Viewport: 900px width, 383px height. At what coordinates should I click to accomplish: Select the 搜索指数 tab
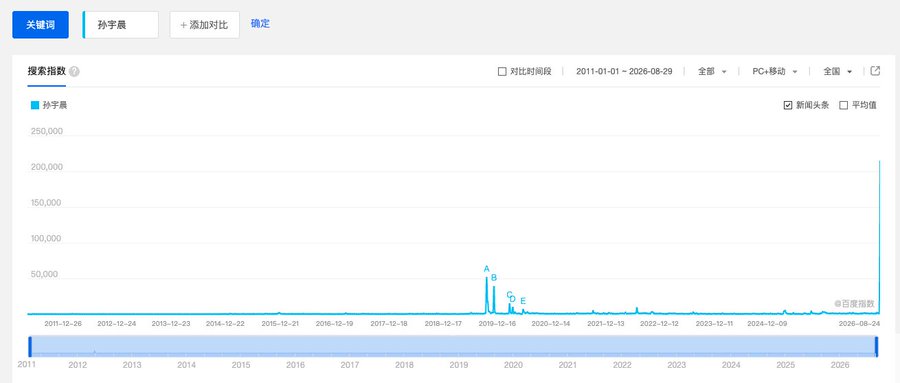(46, 72)
